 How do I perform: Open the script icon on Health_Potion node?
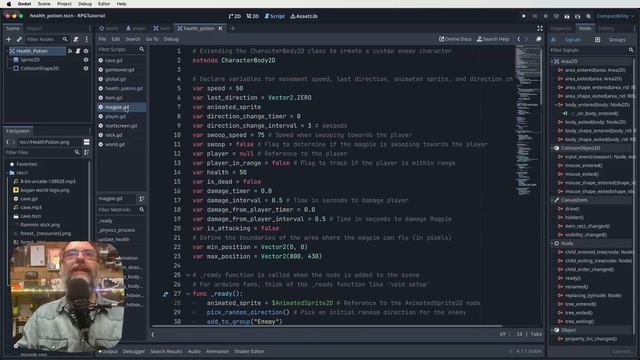(78, 51)
